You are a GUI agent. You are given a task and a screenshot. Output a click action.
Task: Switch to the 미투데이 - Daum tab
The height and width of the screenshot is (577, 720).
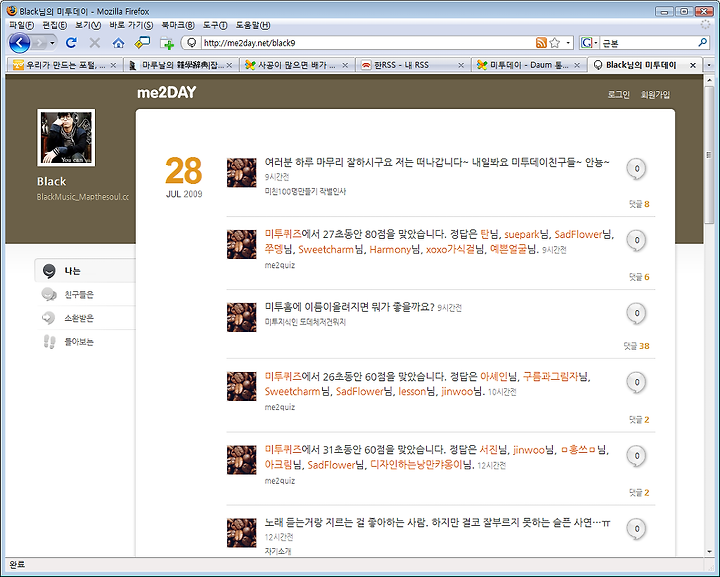pos(529,65)
